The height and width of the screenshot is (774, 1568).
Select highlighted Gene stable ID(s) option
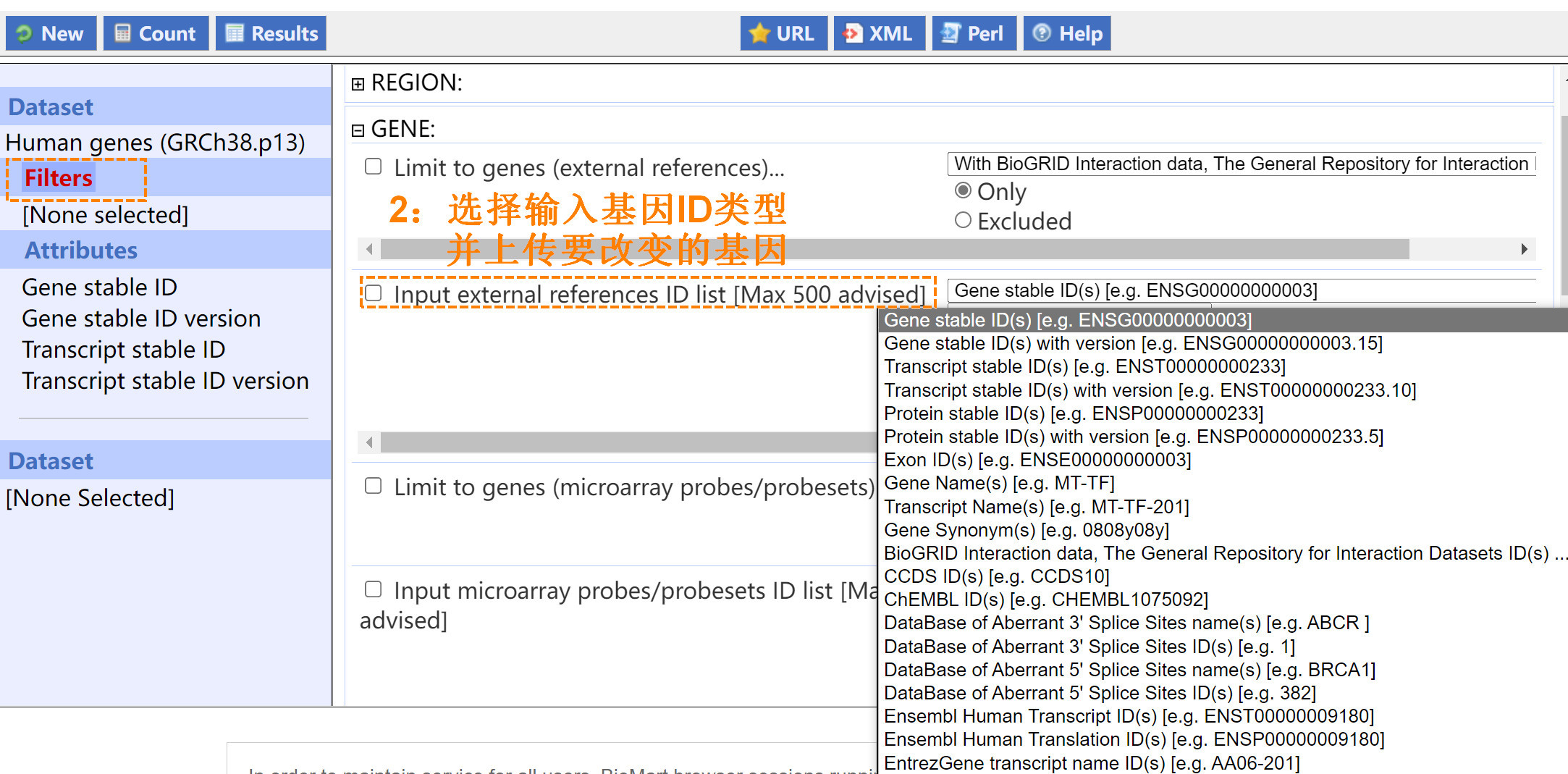[1223, 320]
